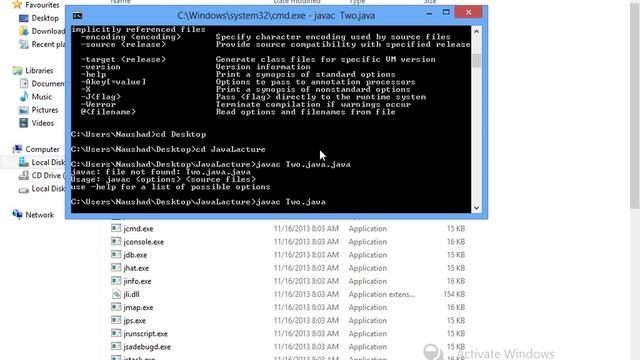Click the jcmd.exe application icon

click(116, 228)
